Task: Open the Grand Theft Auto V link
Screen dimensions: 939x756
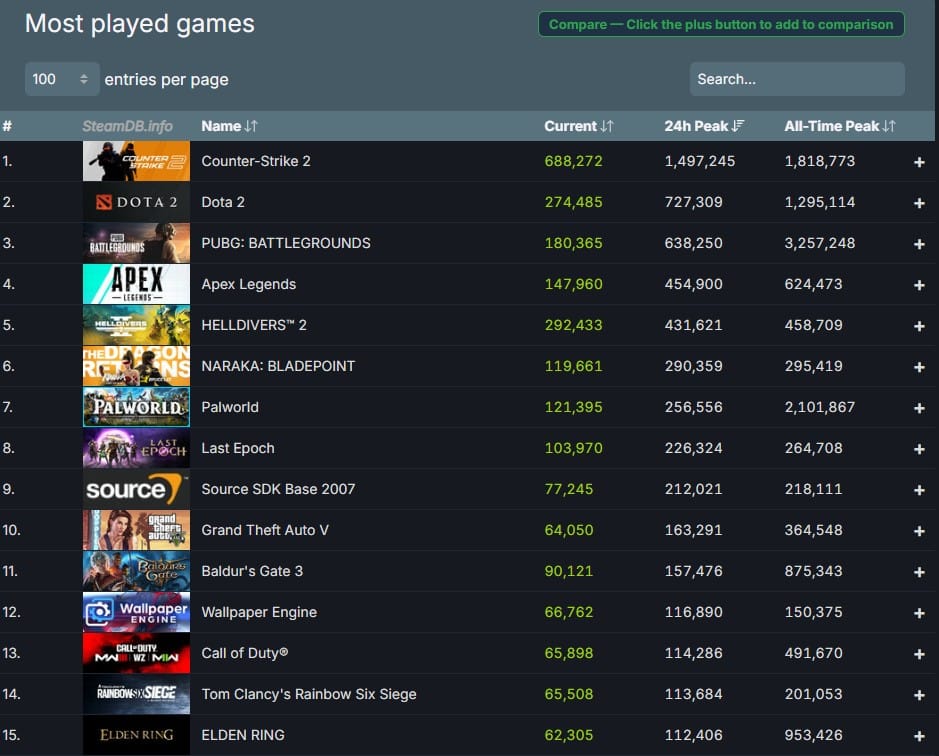Action: pyautogui.click(x=265, y=530)
